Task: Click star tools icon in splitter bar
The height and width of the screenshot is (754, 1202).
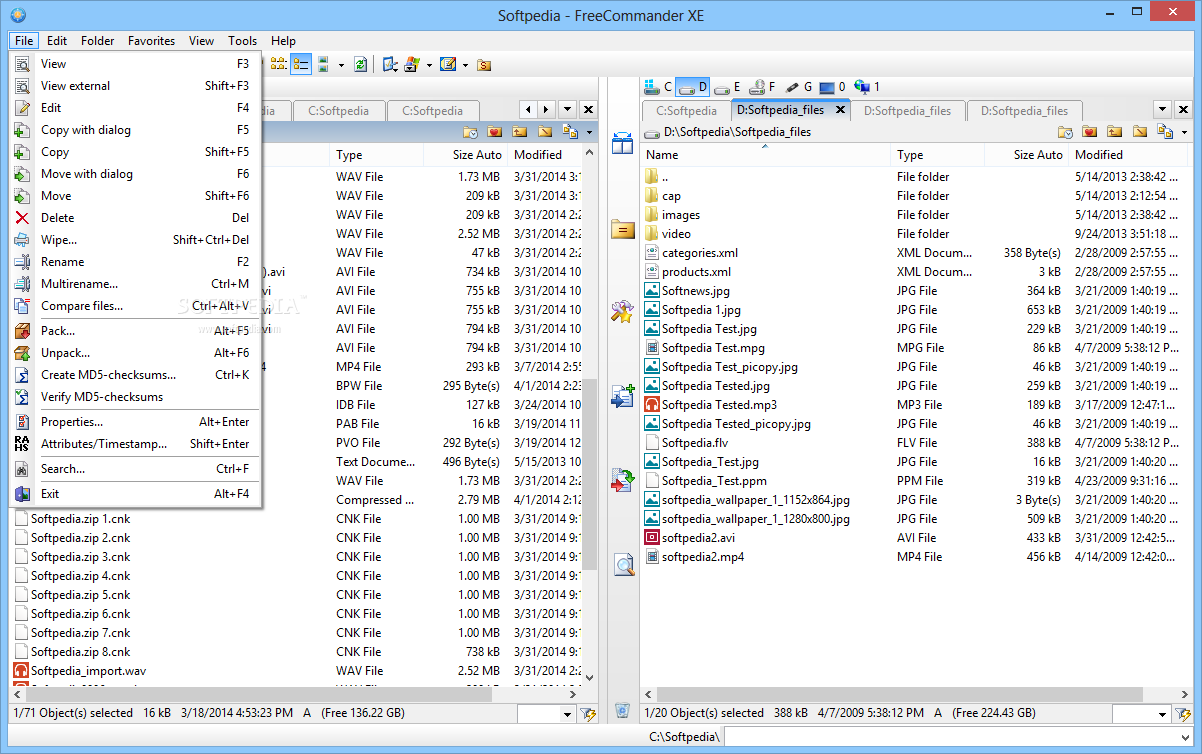Action: pos(623,312)
